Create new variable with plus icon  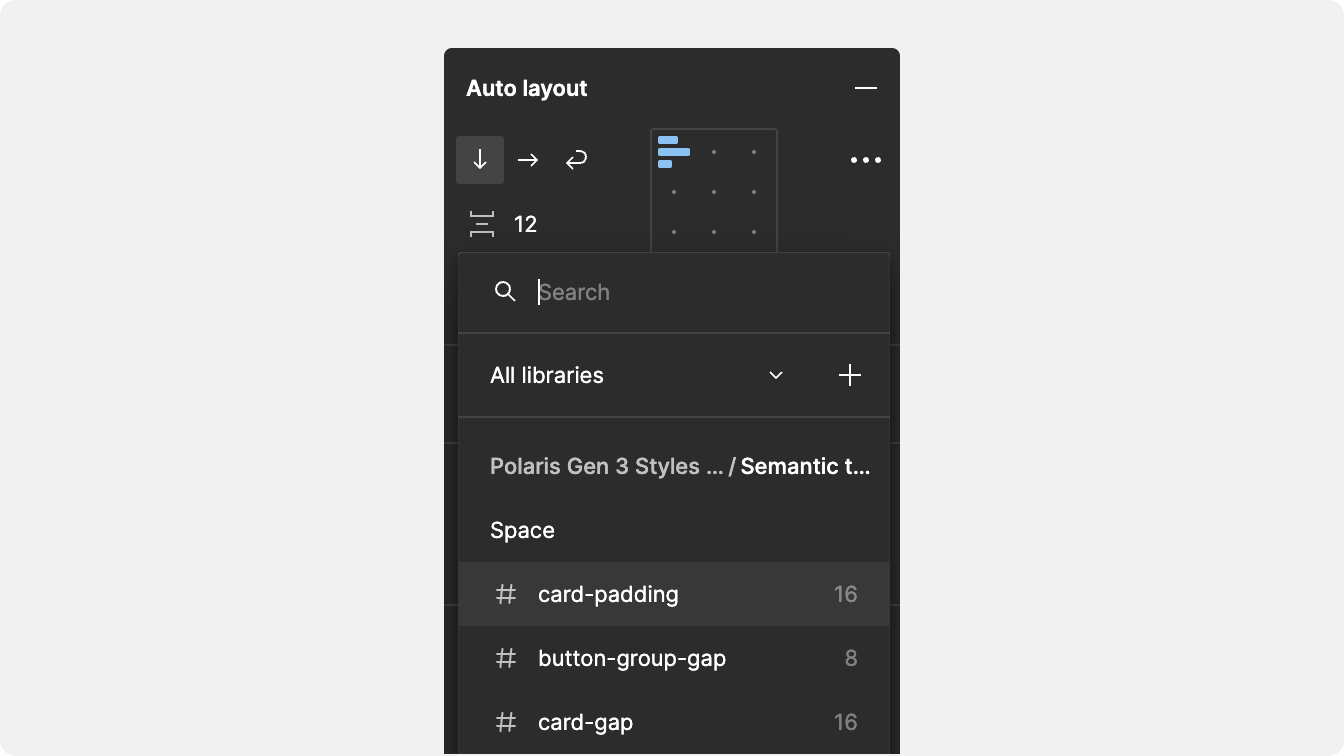850,375
